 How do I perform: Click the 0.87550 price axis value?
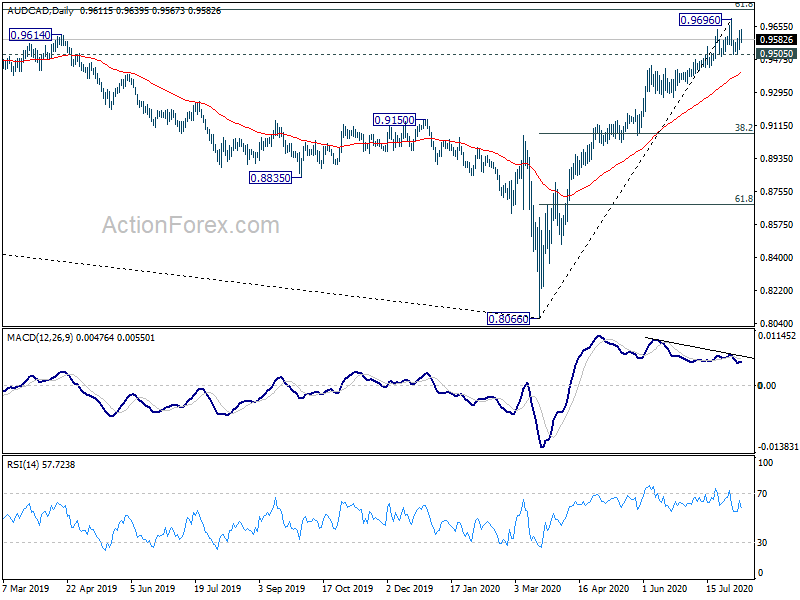click(777, 192)
